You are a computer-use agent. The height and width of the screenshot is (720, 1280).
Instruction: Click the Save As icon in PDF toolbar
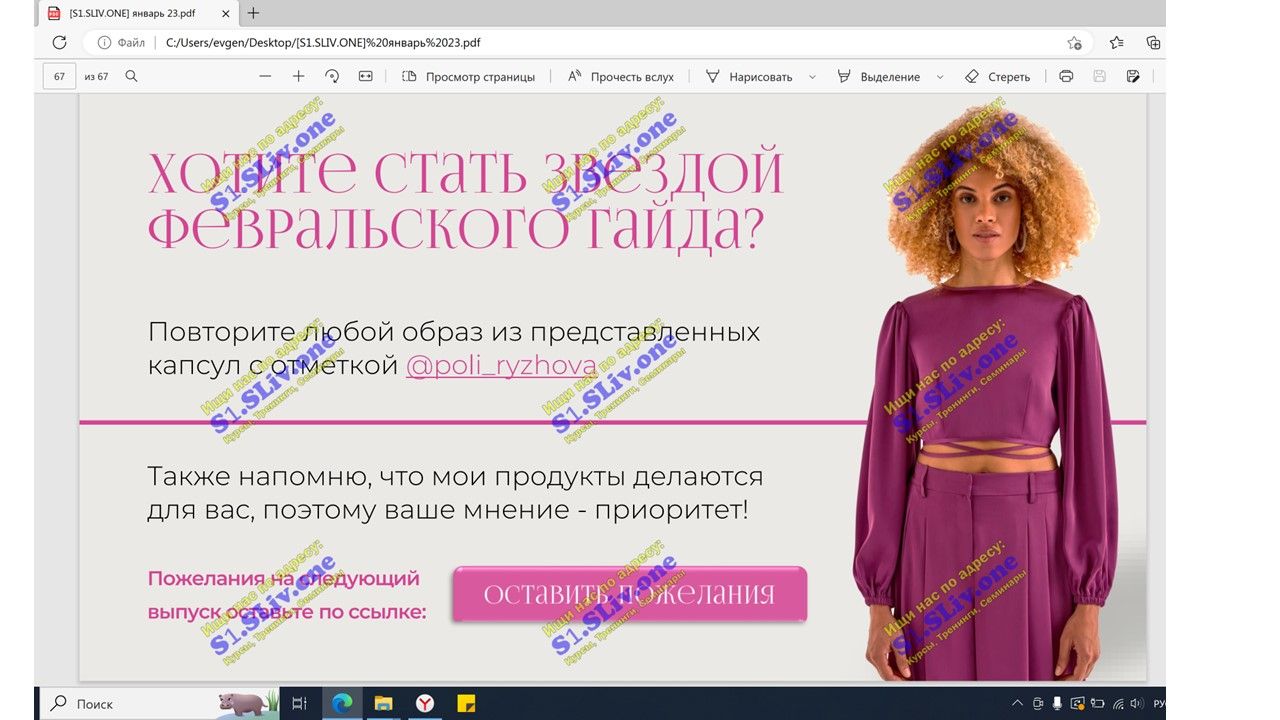pos(1133,76)
